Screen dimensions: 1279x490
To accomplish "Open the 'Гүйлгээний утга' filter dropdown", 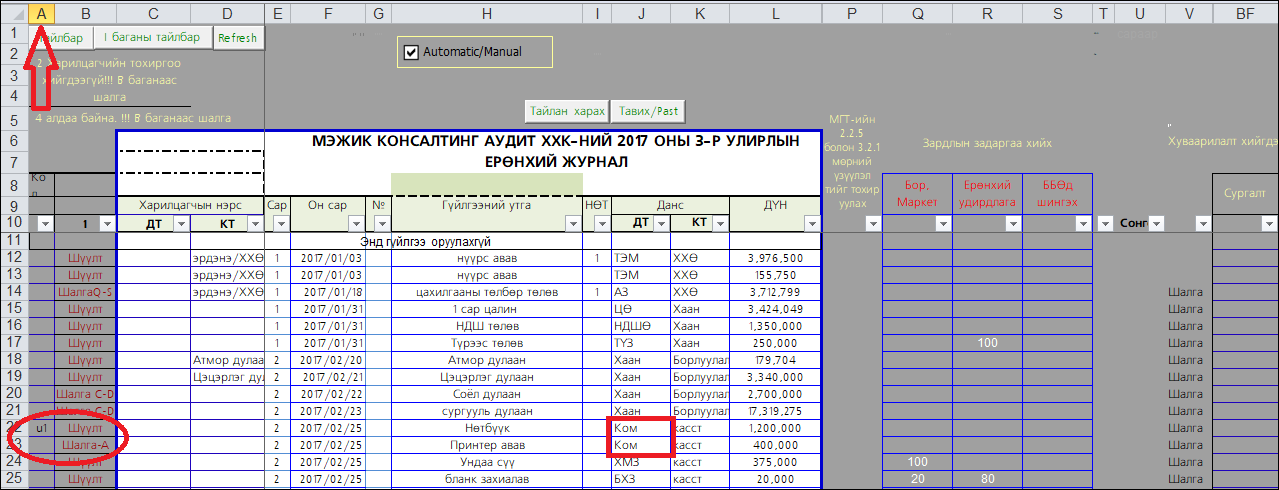I will click(572, 224).
